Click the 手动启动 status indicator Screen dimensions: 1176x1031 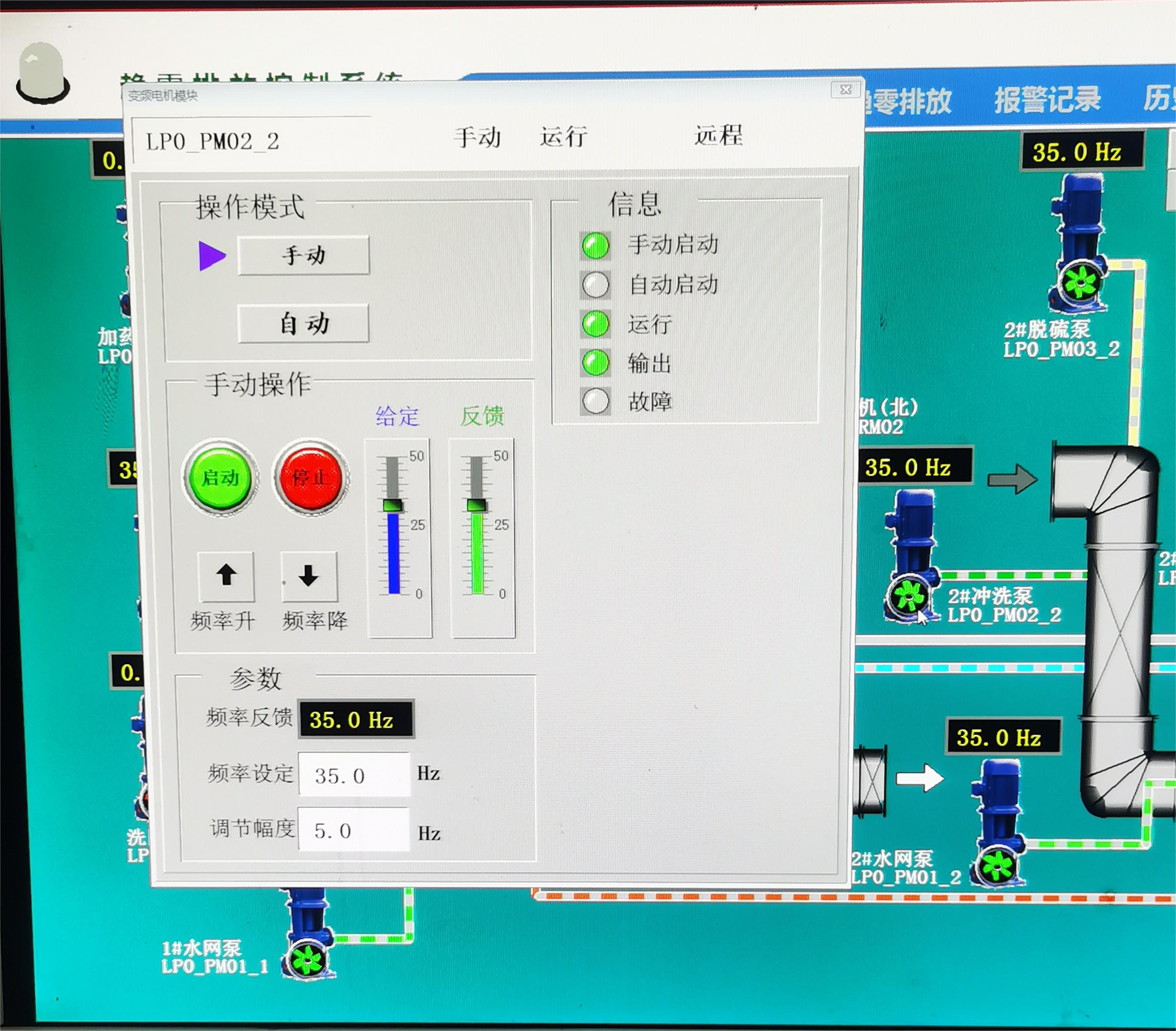595,245
